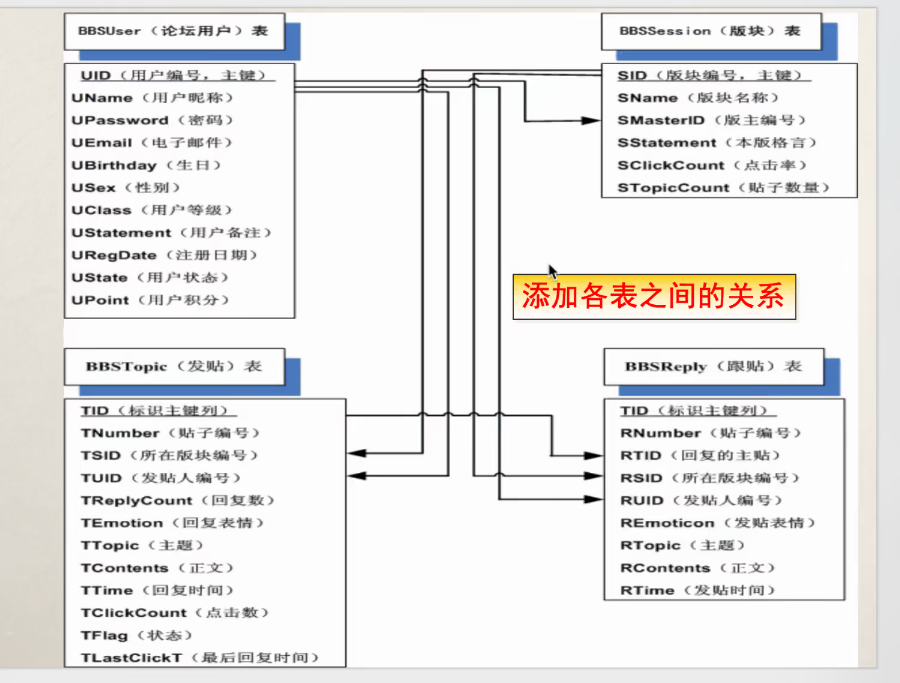This screenshot has height=683, width=900.
Task: Select UName (用户昵称) field
Action: point(153,98)
